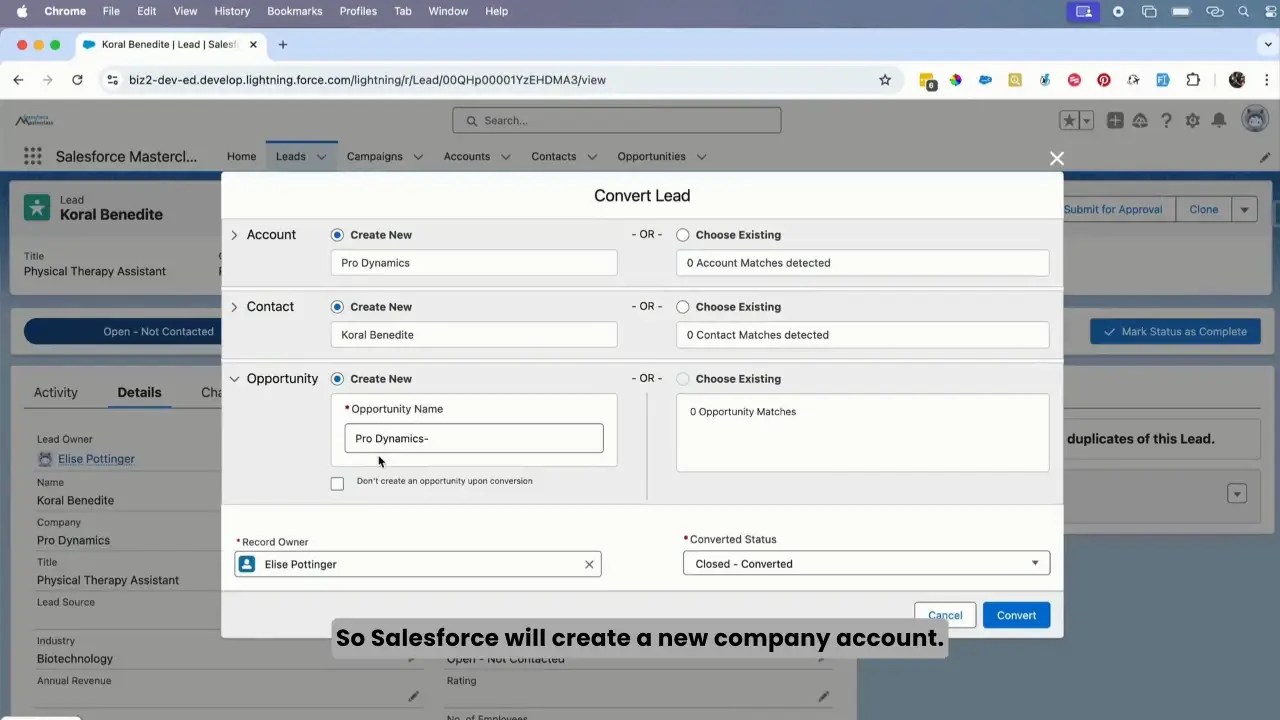Screen dimensions: 1280x720
Task: Close the Convert Lead dialog with X
Action: (x=1057, y=158)
